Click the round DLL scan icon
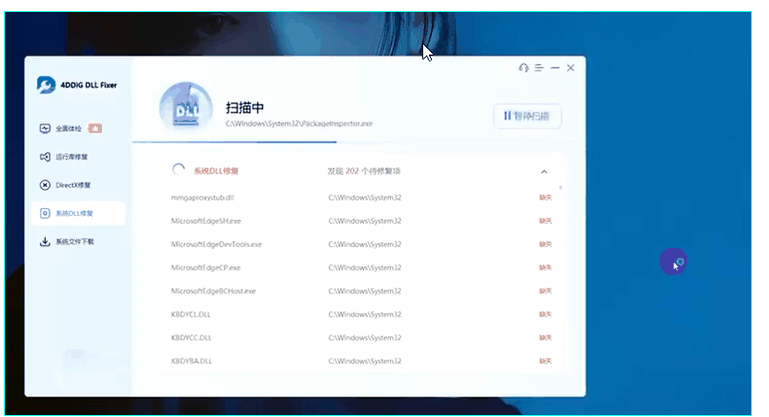Image resolution: width=769 pixels, height=417 pixels. (186, 107)
